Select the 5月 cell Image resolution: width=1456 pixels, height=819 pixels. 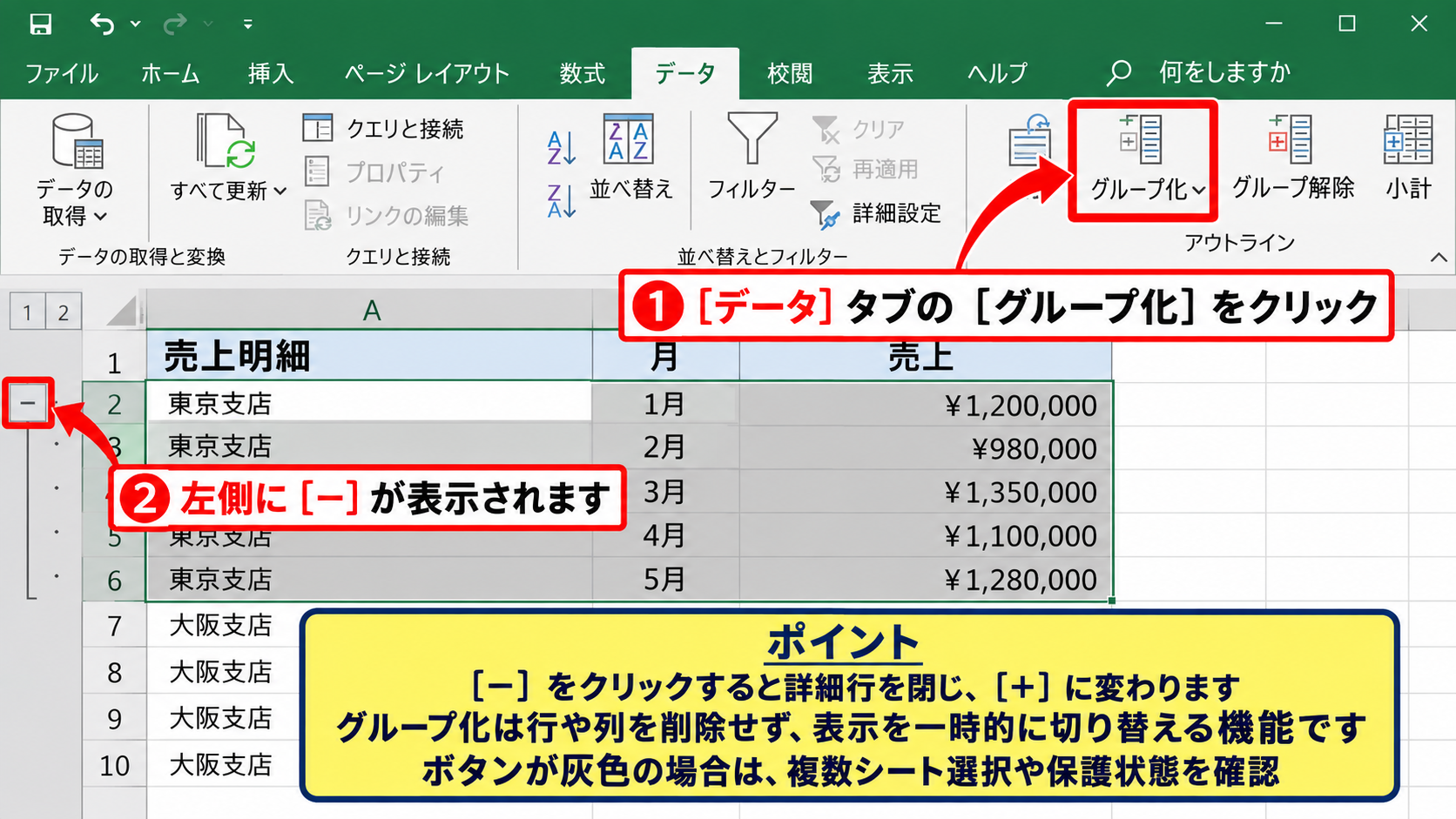tap(665, 579)
